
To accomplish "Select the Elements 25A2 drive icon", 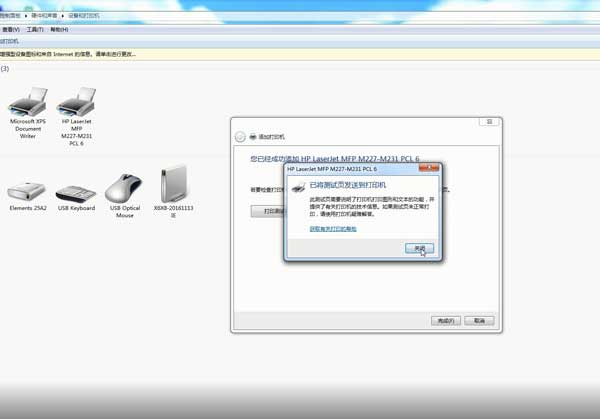I will coord(26,191).
